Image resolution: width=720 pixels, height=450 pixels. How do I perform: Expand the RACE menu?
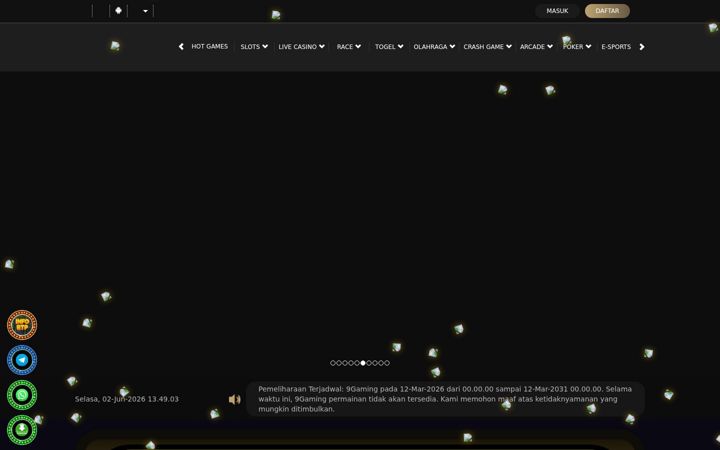[x=349, y=46]
